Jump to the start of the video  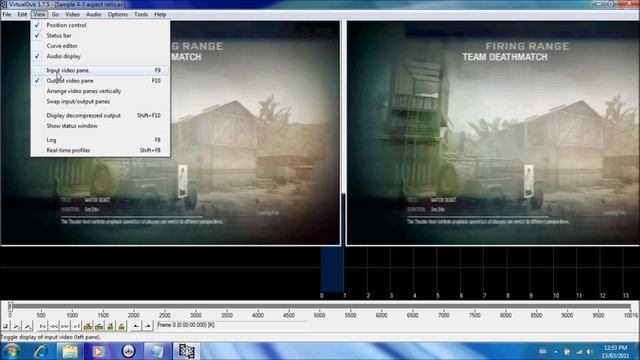(42, 326)
